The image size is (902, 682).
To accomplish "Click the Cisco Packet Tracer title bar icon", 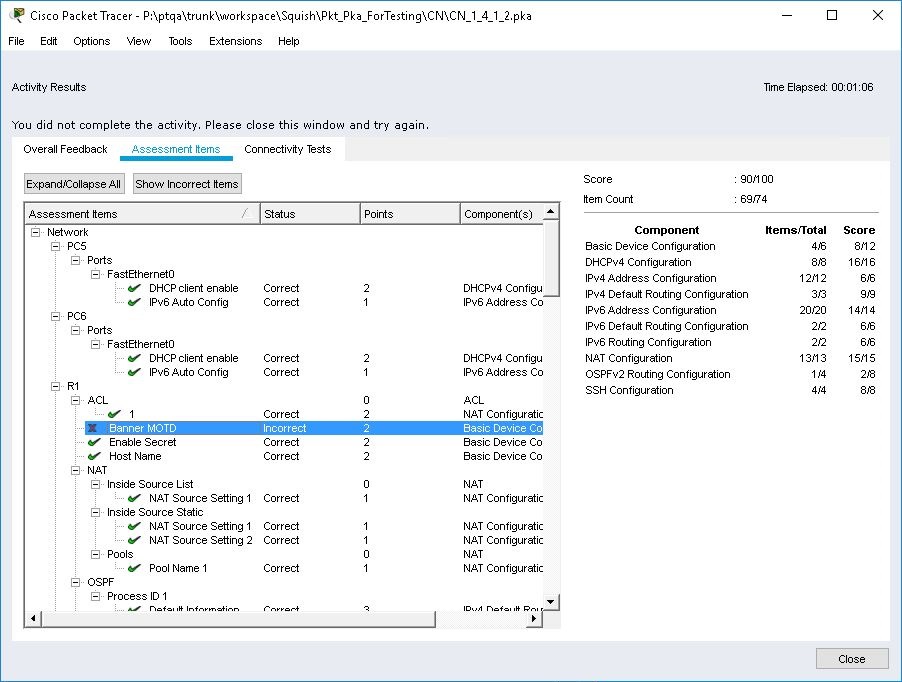I will pos(17,15).
